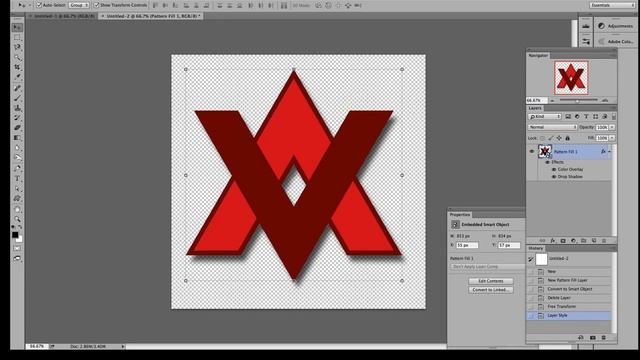Hide the Drop Shadow effect
This screenshot has width=640, height=360.
(554, 177)
